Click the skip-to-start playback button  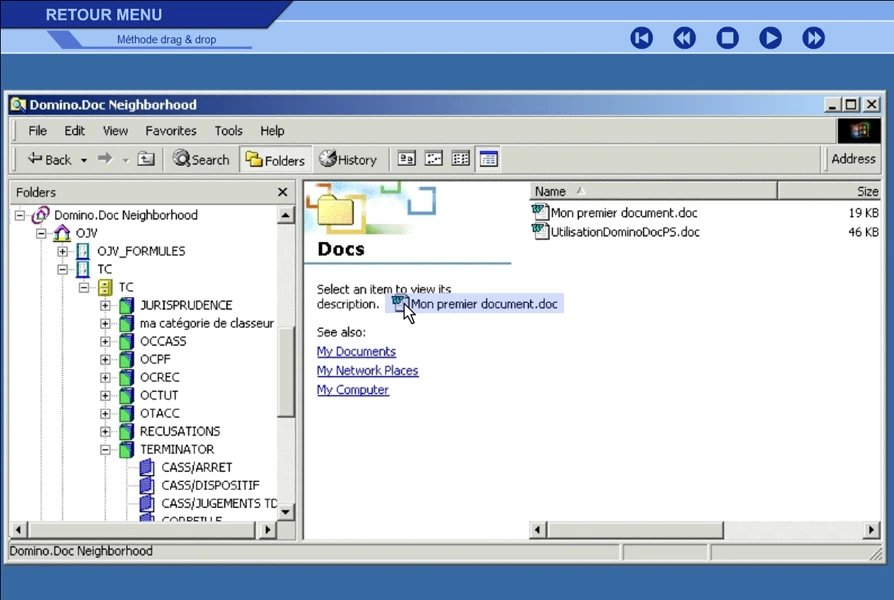[x=641, y=38]
